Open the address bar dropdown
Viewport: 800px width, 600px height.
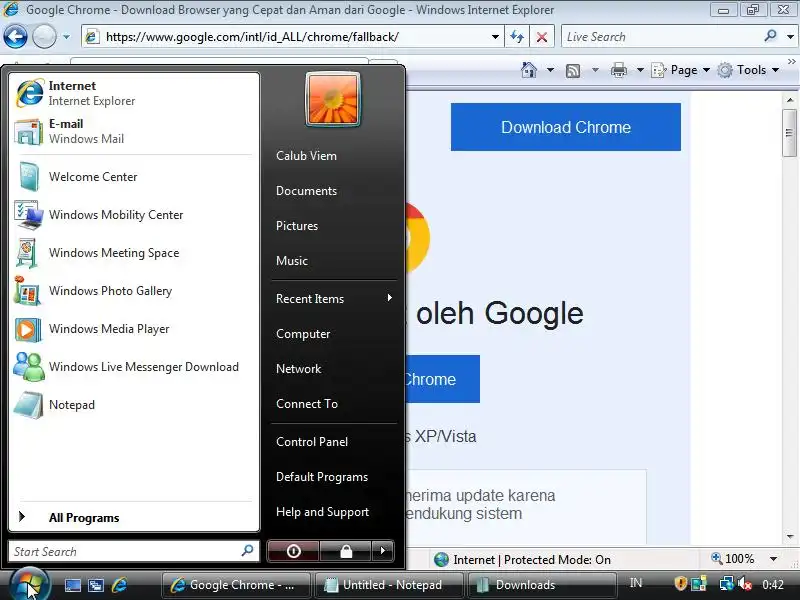[x=495, y=37]
